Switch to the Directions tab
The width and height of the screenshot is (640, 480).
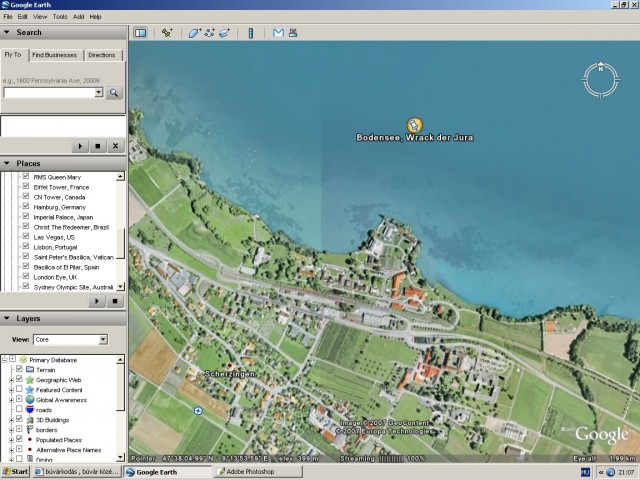[102, 55]
